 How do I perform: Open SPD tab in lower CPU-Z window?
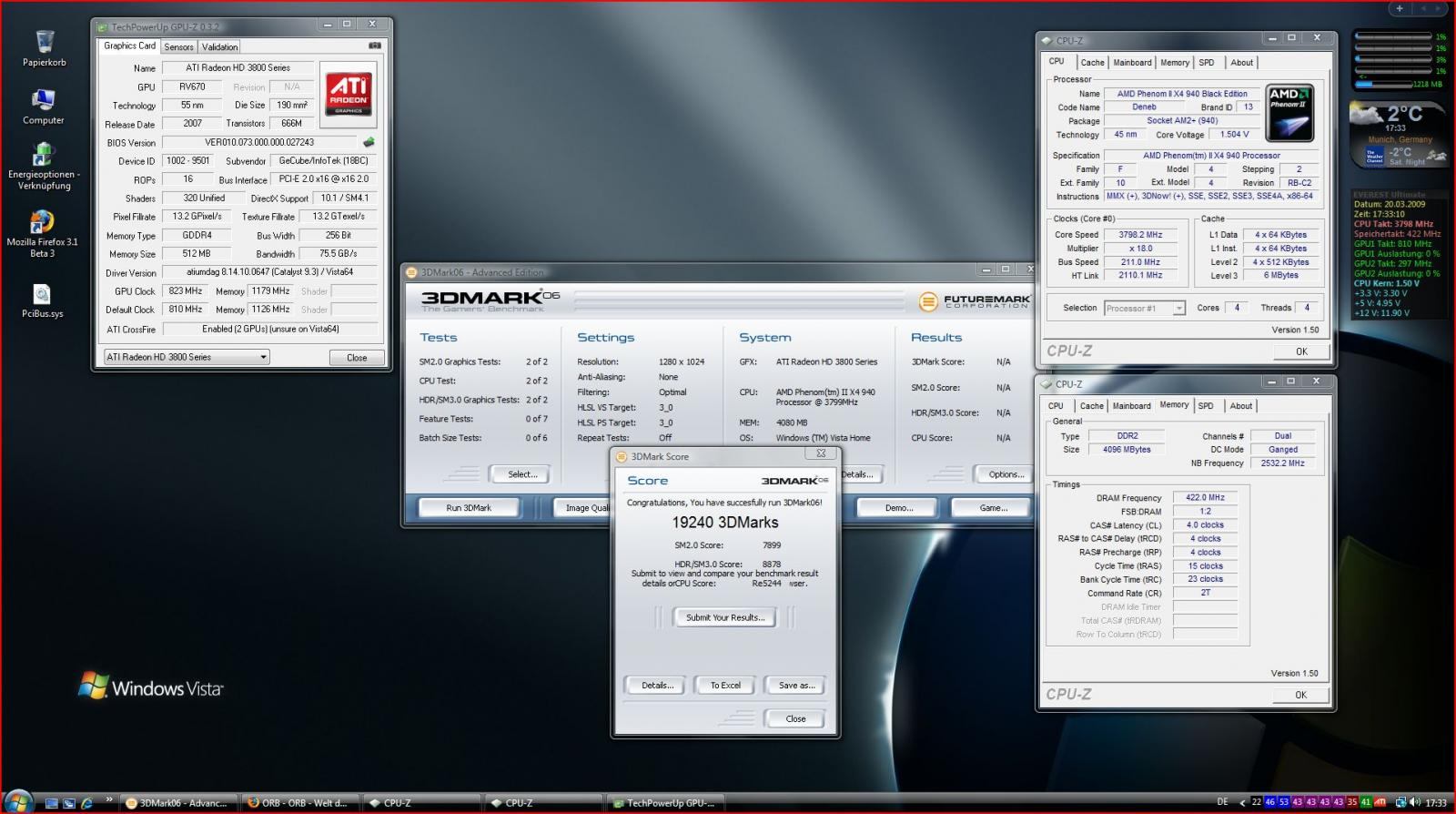point(1206,406)
